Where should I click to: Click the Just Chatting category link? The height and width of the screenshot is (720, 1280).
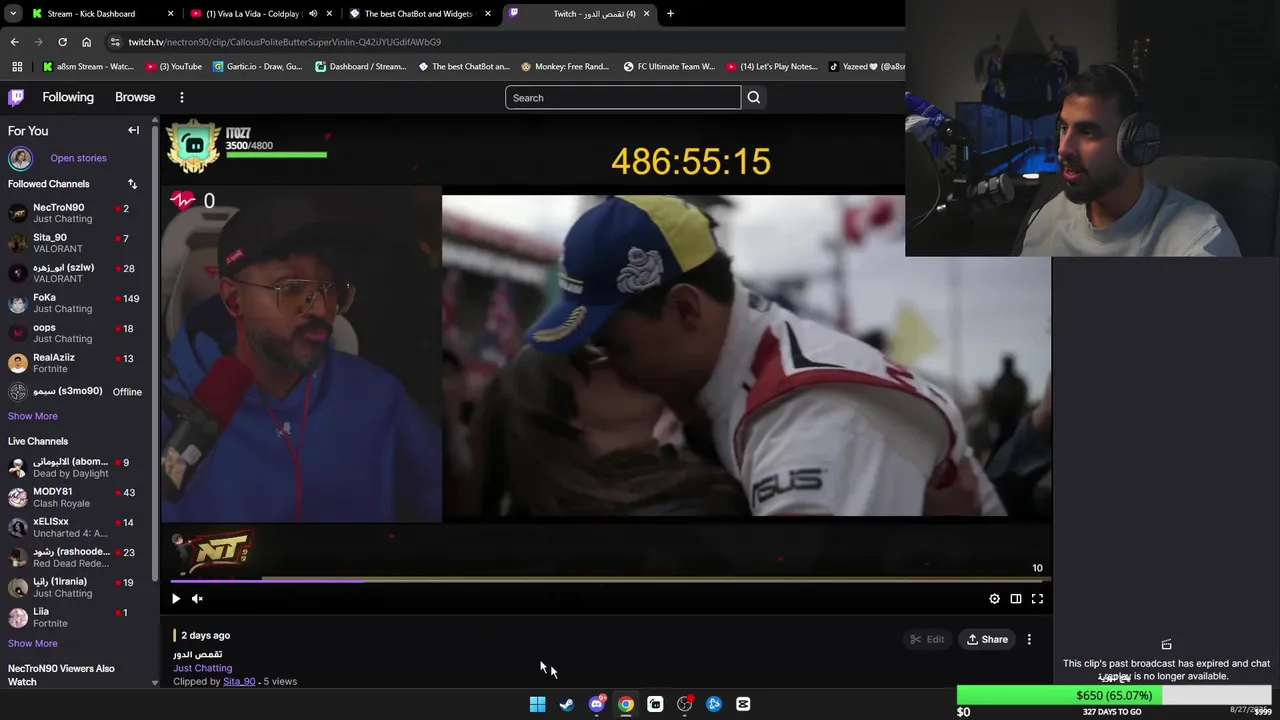pyautogui.click(x=202, y=668)
